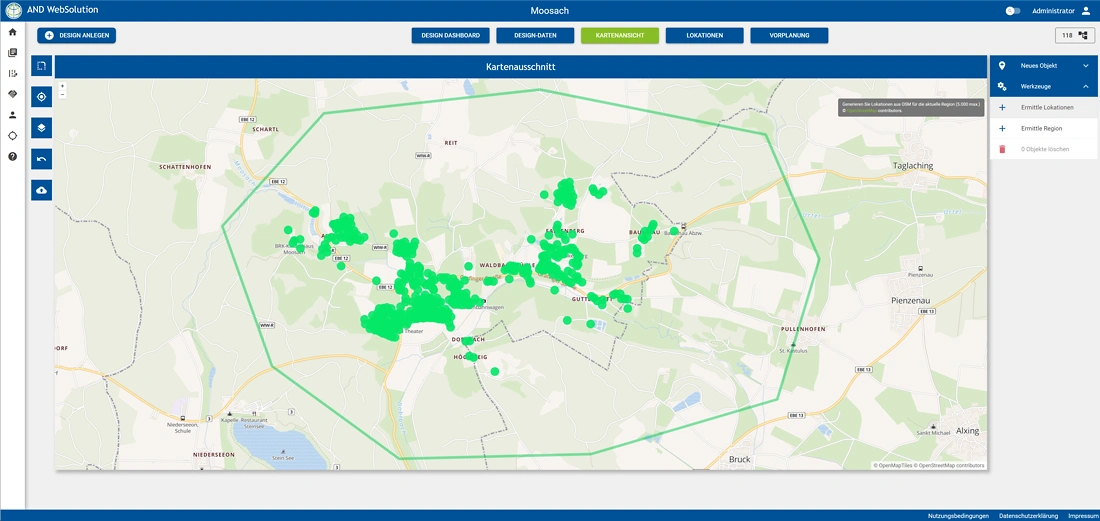Click the cloud upload tool button

[41, 190]
